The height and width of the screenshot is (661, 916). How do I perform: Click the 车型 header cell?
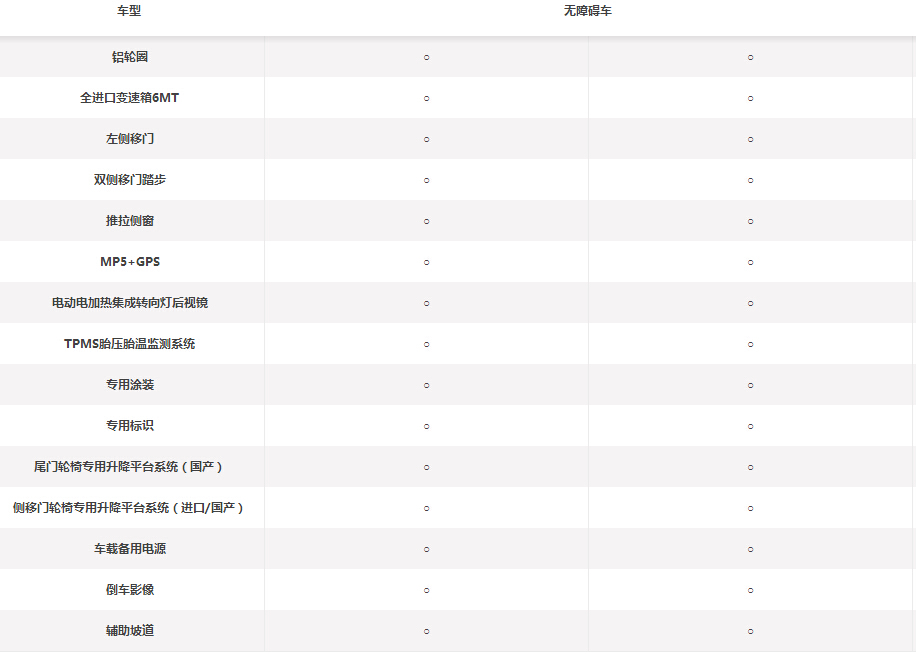[130, 11]
